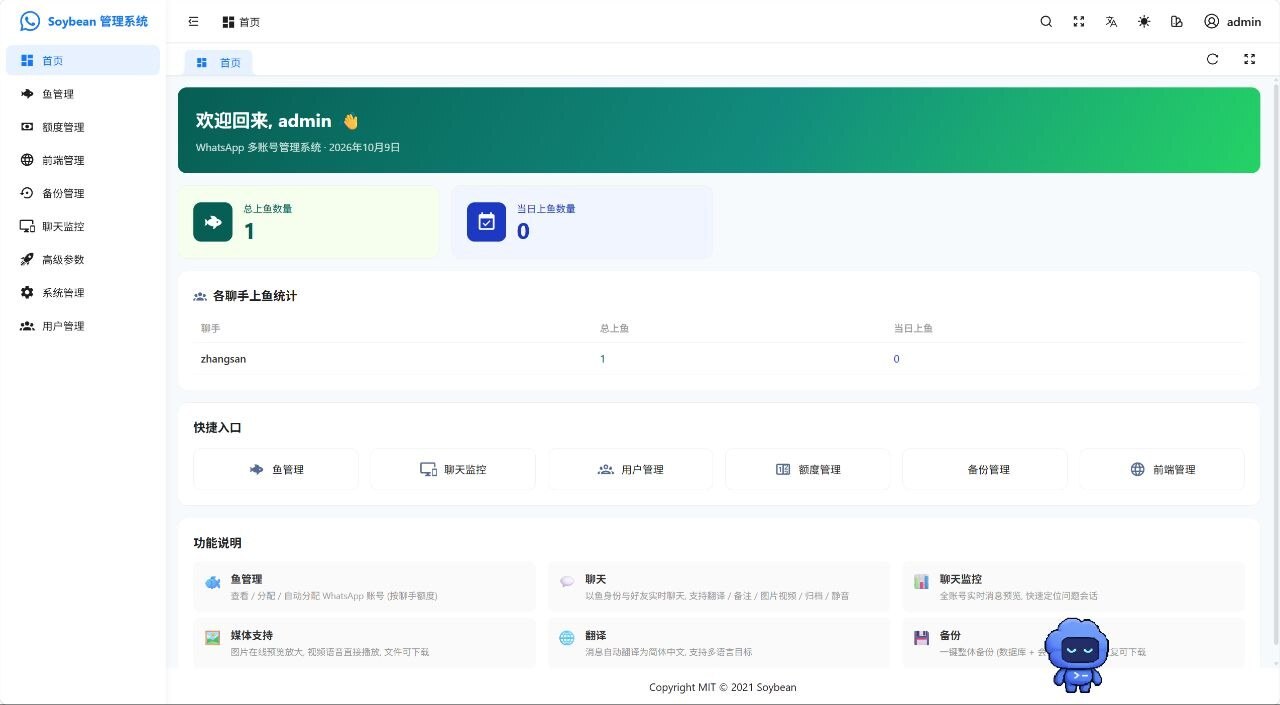The height and width of the screenshot is (705, 1280).
Task: Click the 聊手 column header
Action: click(x=210, y=328)
